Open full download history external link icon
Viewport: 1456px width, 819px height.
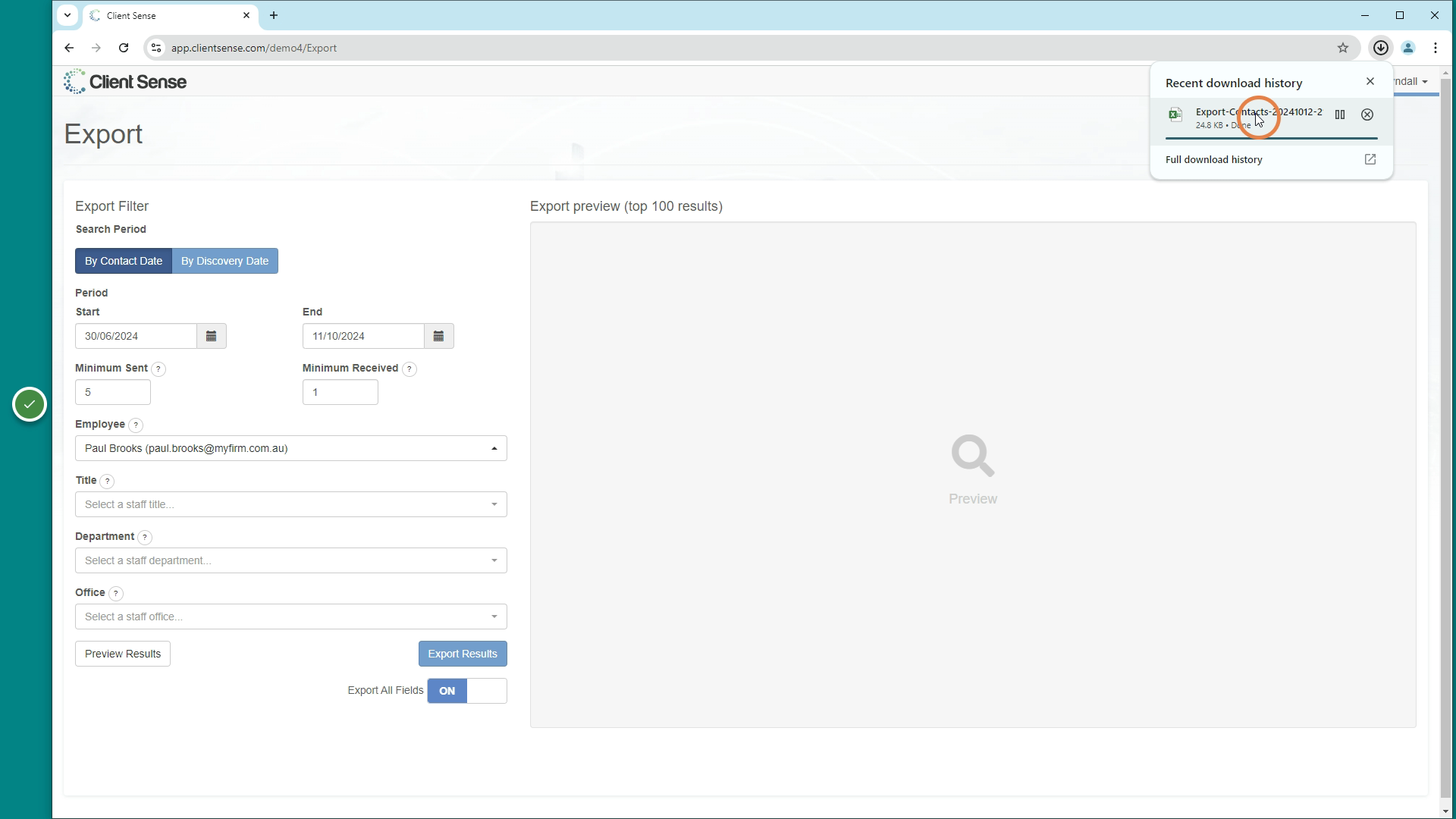[x=1370, y=159]
